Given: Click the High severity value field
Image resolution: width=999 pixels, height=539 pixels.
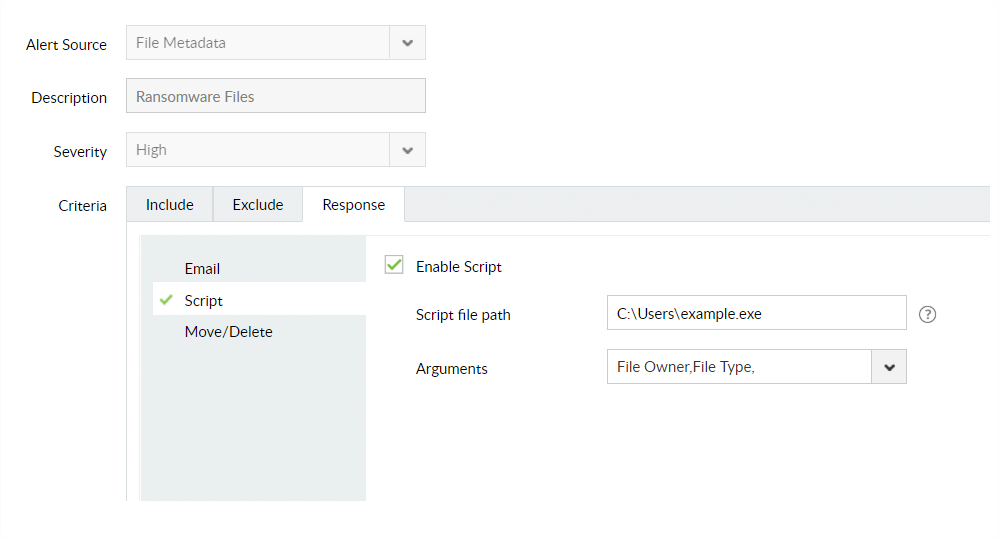Looking at the screenshot, I should tap(257, 150).
